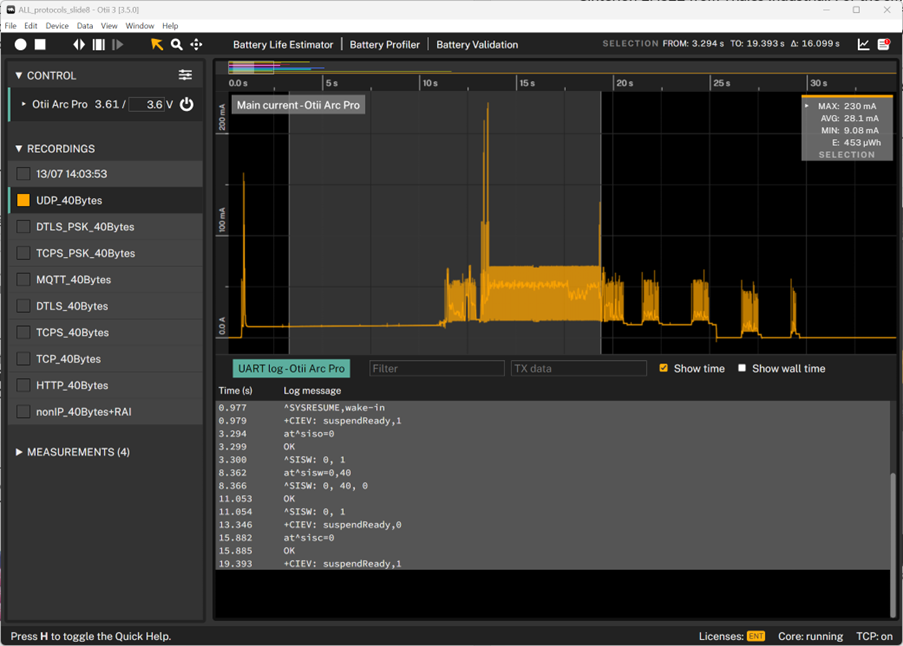Viewport: 903px width, 646px height.
Task: Enable the DTLS_PSK_40Bytes recording checkbox
Action: tap(23, 227)
